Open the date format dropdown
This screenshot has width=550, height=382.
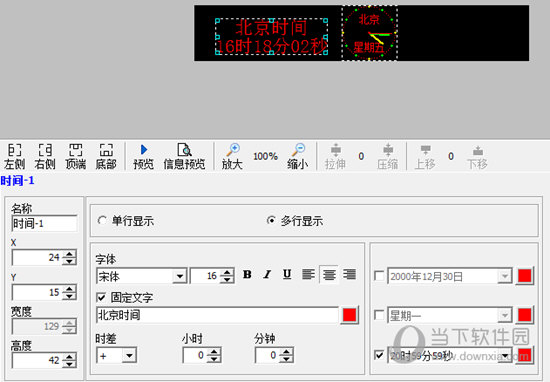tap(504, 276)
